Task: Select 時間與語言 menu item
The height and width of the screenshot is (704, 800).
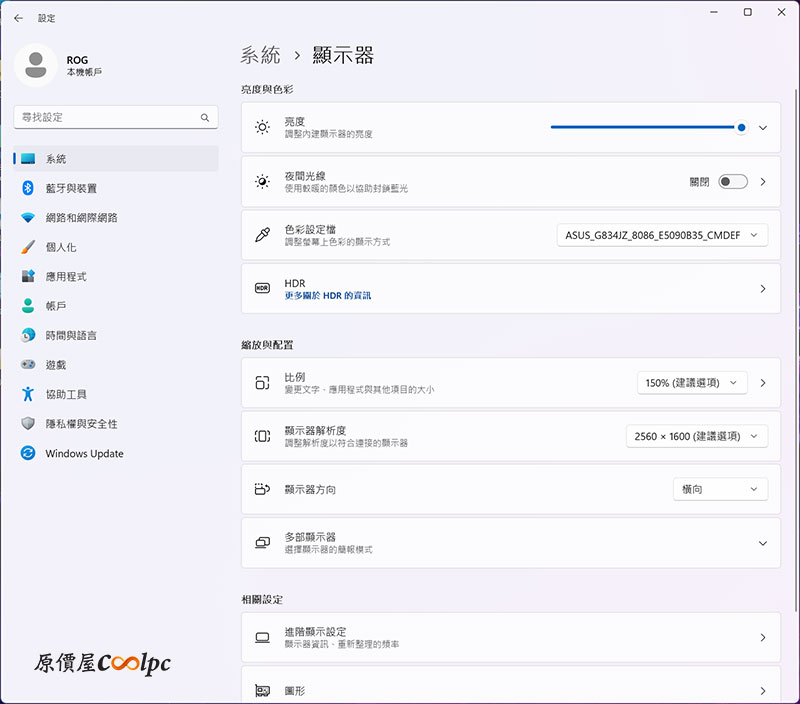Action: click(71, 336)
